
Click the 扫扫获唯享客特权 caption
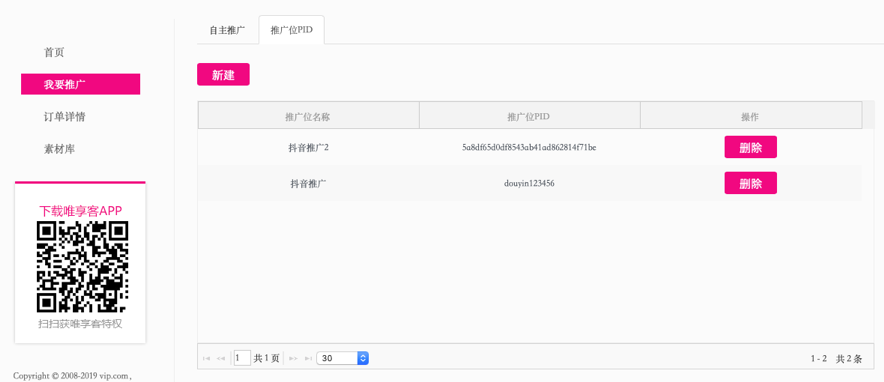80,324
